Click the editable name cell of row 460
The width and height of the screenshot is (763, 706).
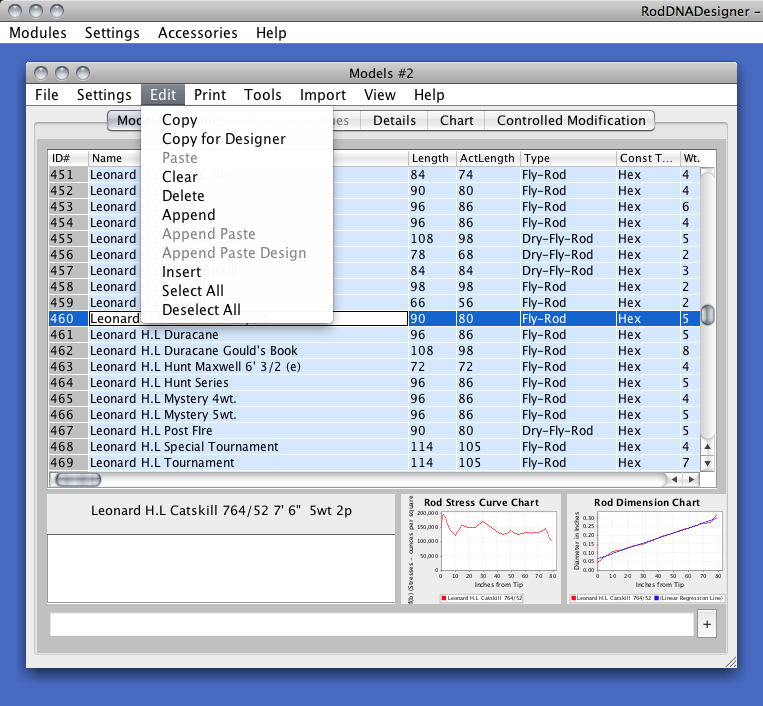[248, 319]
